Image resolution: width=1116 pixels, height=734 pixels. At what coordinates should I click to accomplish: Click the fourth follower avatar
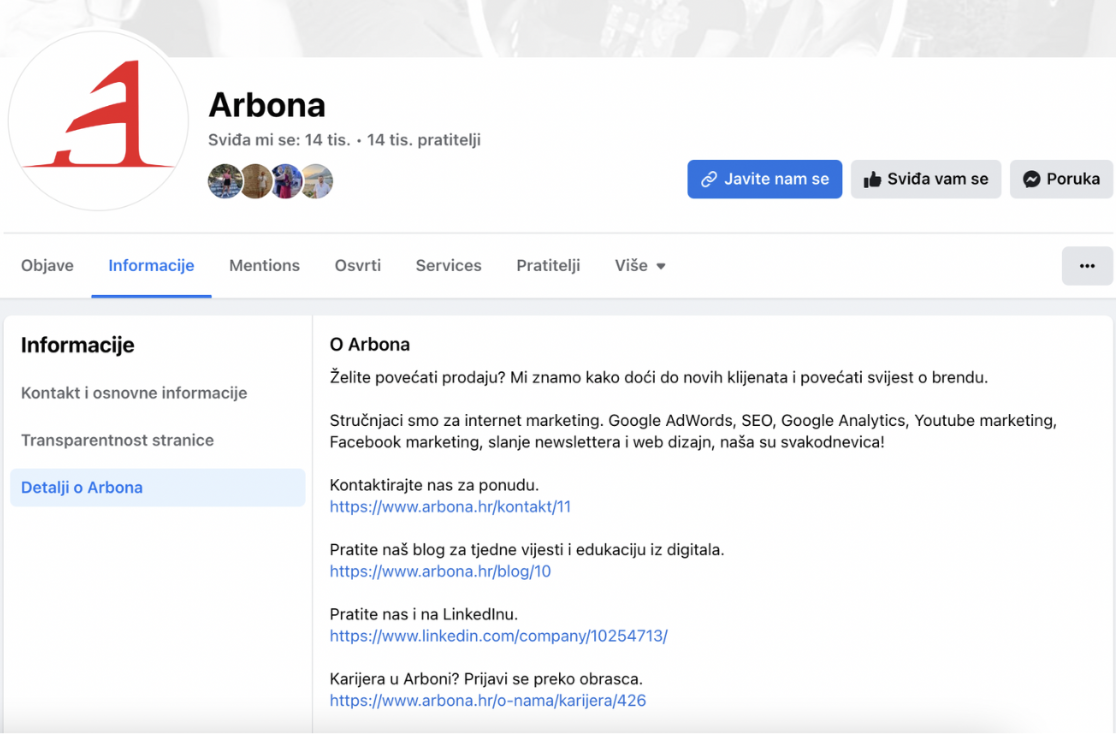click(317, 181)
